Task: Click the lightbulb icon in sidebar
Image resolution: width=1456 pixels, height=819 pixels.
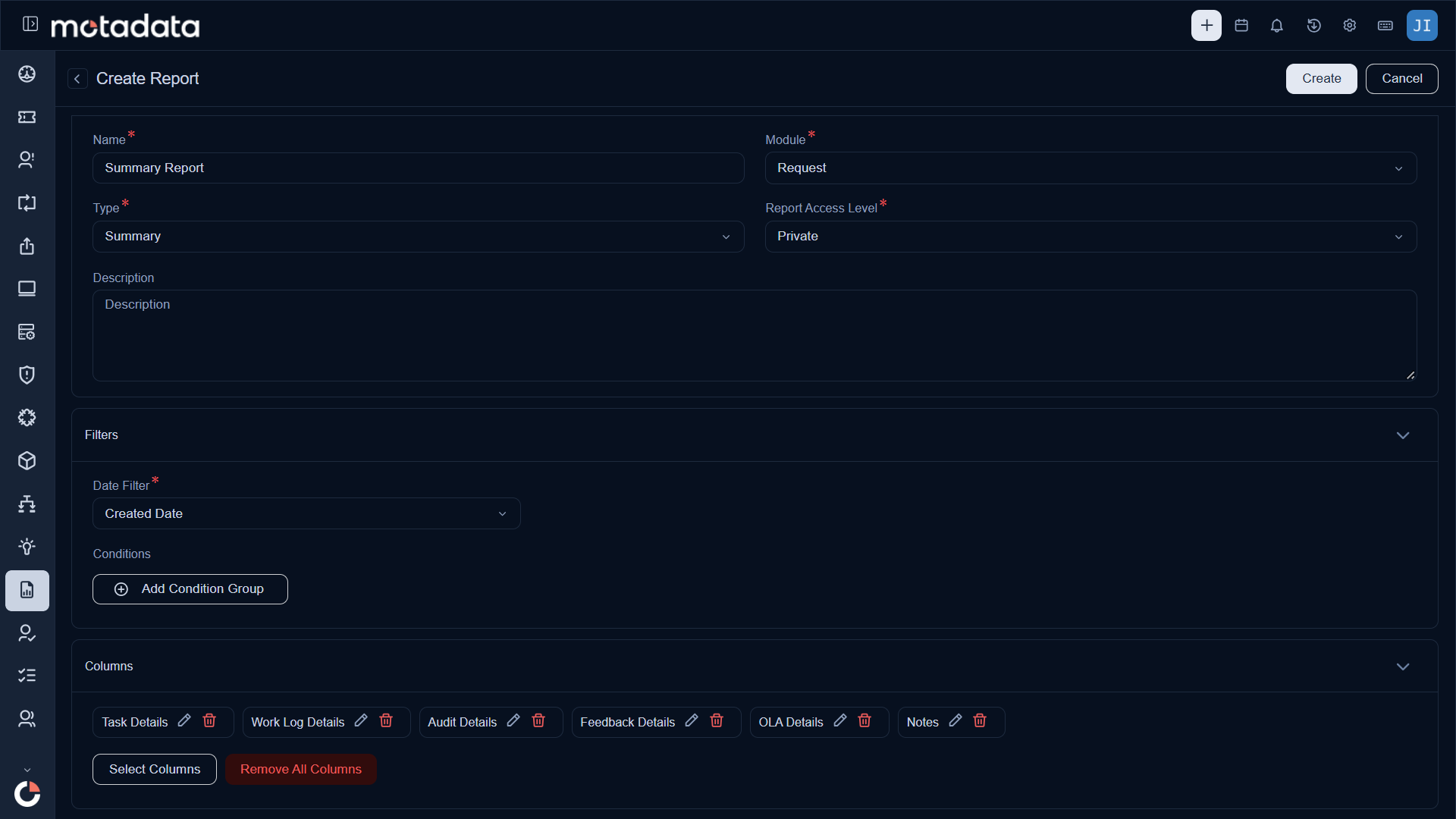Action: pos(27,547)
